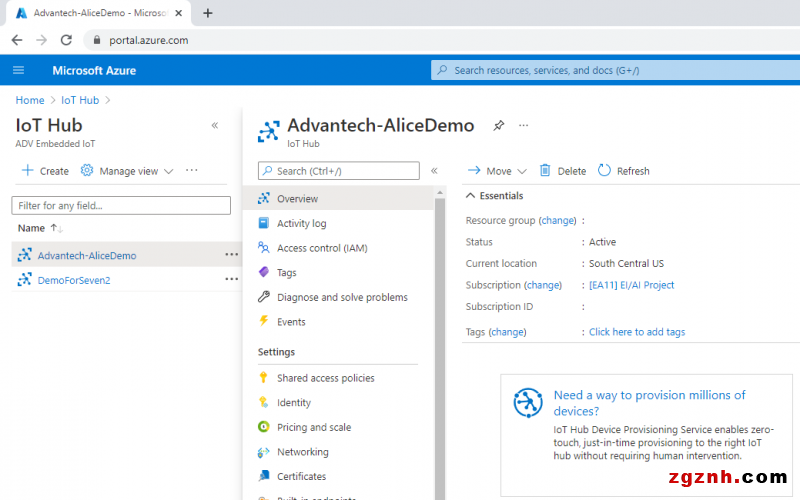Pin Advantech-AliceDemo to dashboard
Image resolution: width=800 pixels, height=500 pixels.
[498, 126]
